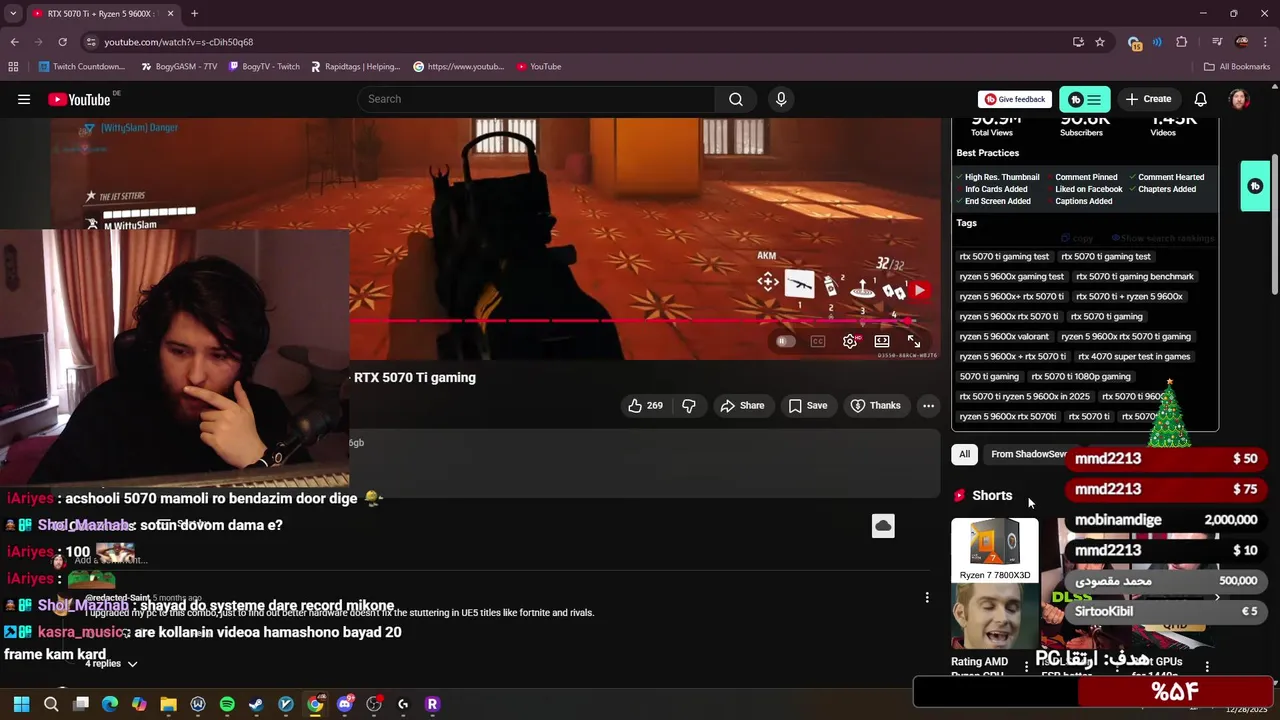Open Rapidtags bookmark

[x=355, y=67]
